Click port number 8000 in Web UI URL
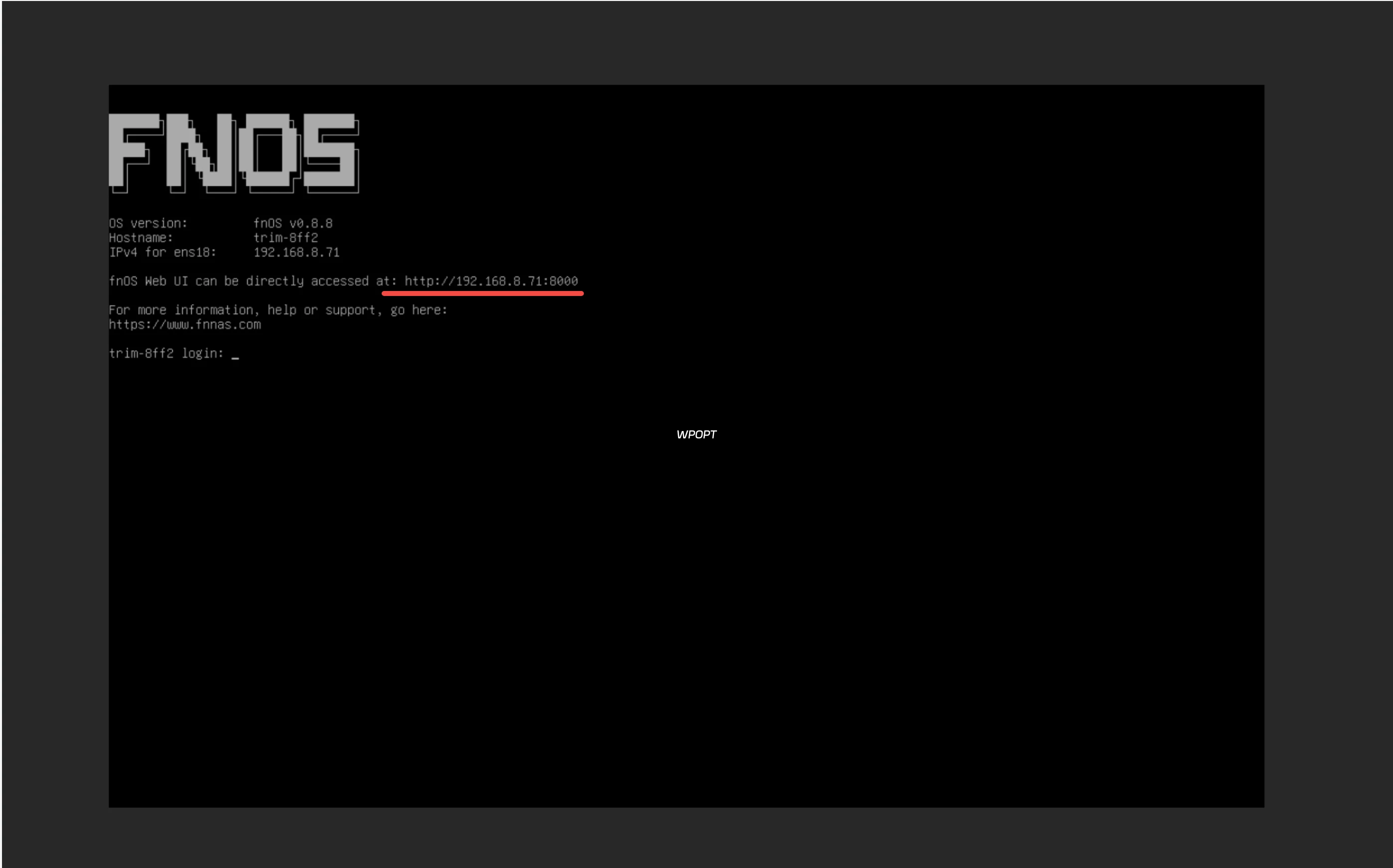 pyautogui.click(x=563, y=281)
